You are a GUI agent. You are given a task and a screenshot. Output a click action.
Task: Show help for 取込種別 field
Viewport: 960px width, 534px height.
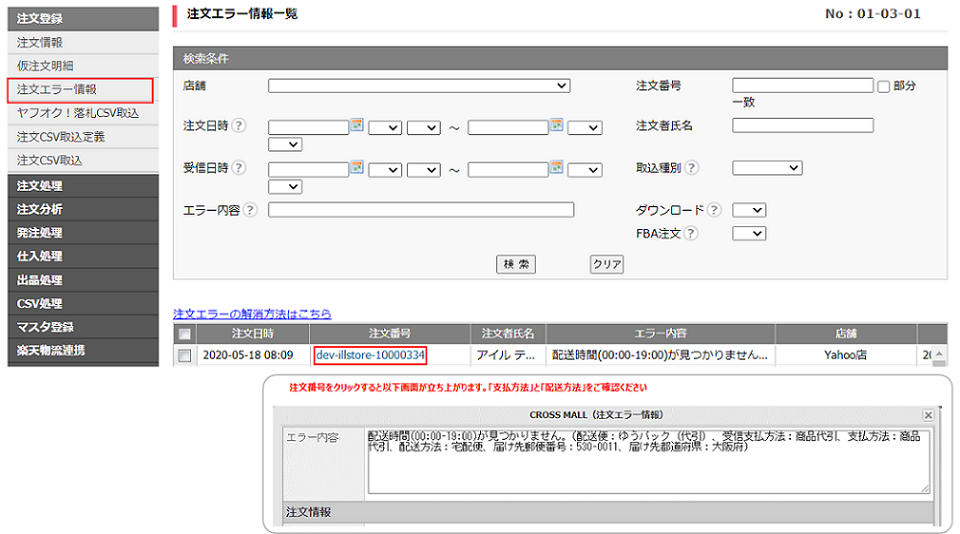coord(692,167)
